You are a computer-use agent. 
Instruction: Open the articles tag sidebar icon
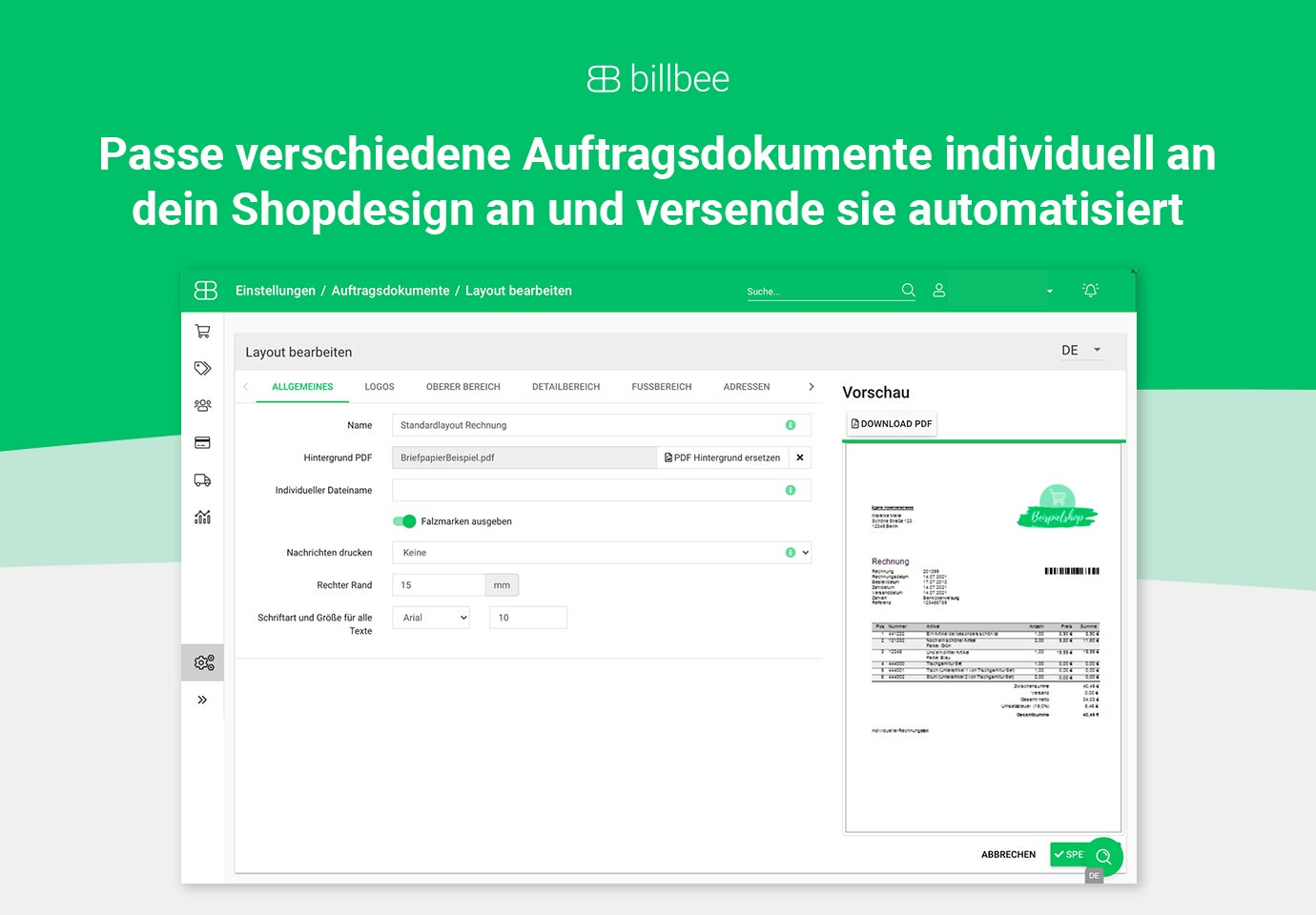tap(202, 368)
